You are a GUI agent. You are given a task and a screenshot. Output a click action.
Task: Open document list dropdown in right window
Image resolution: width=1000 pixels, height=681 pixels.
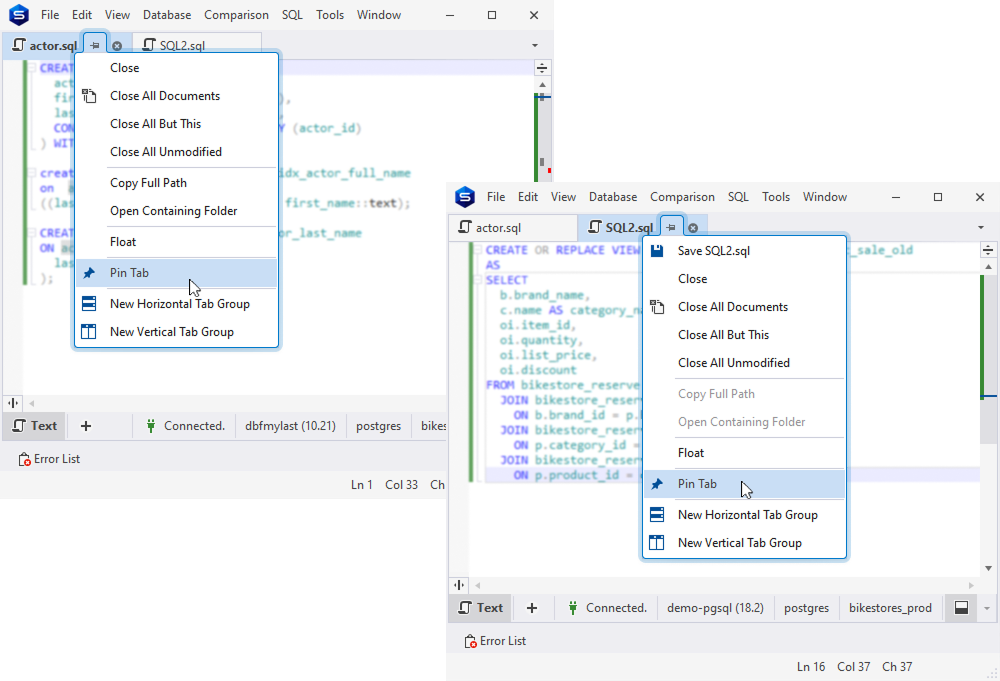coord(981,228)
